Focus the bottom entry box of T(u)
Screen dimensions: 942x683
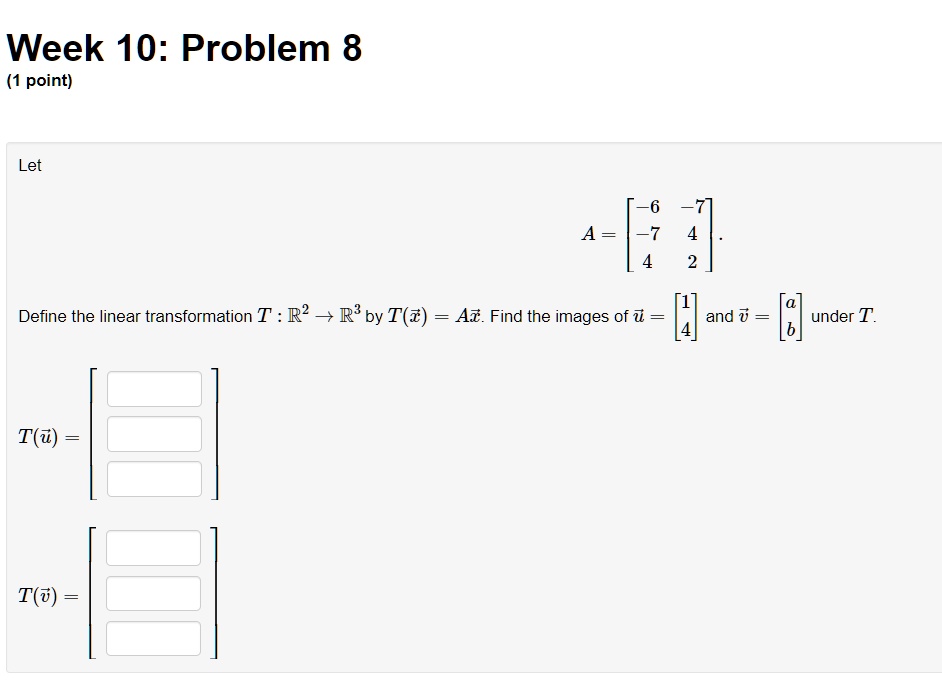coord(154,479)
